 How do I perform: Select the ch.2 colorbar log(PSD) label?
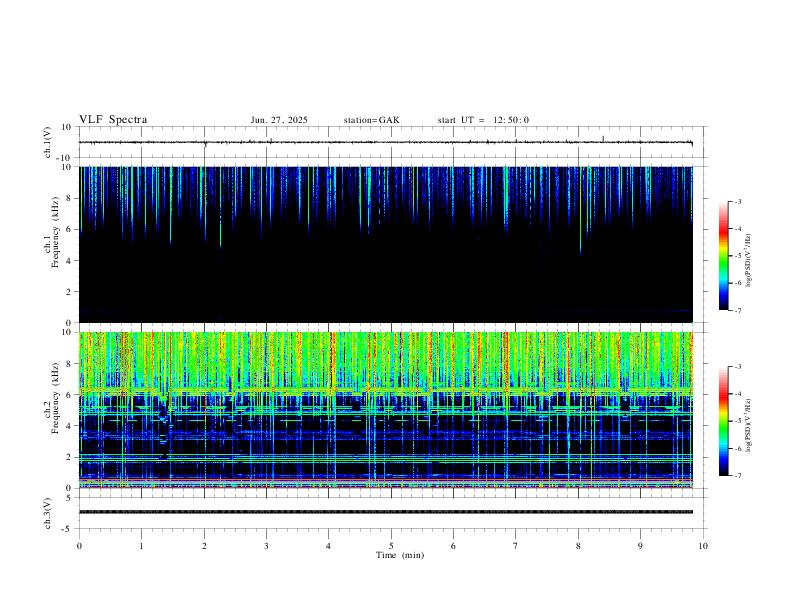pyautogui.click(x=749, y=425)
